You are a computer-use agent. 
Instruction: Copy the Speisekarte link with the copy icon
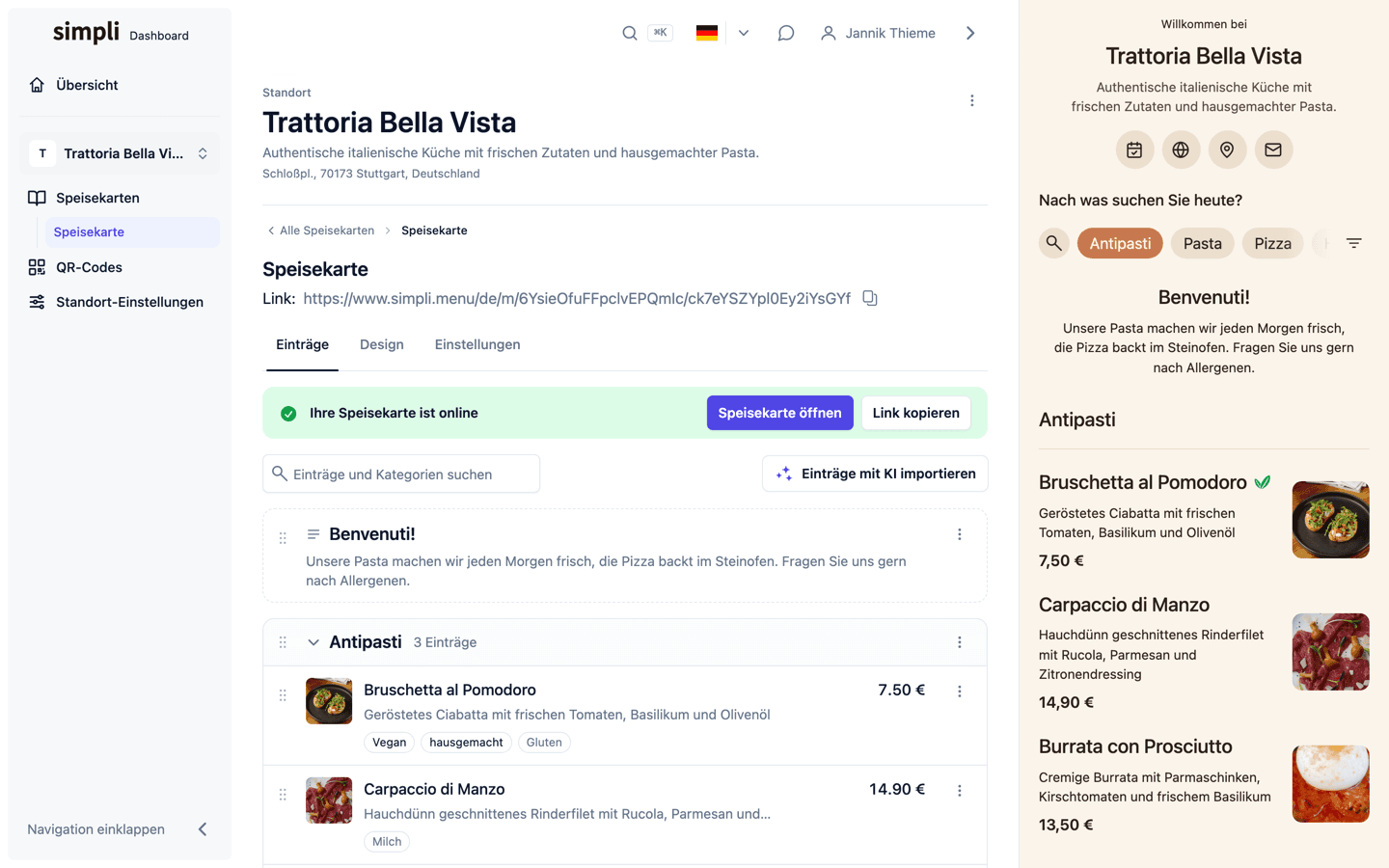point(870,298)
